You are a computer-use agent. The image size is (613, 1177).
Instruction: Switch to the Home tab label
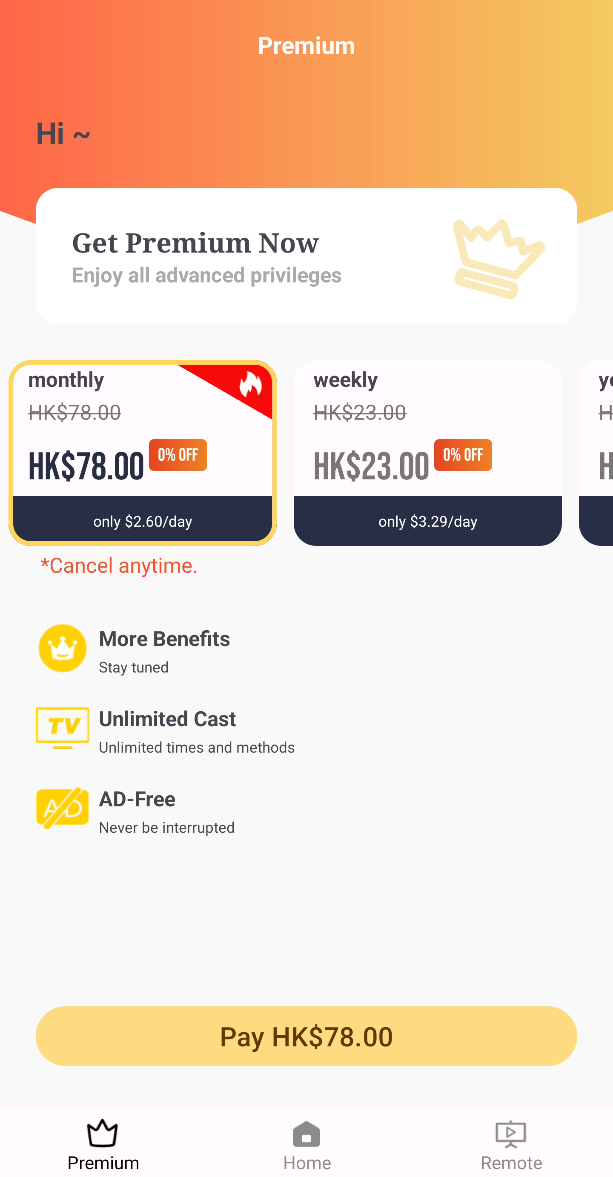point(307,1163)
